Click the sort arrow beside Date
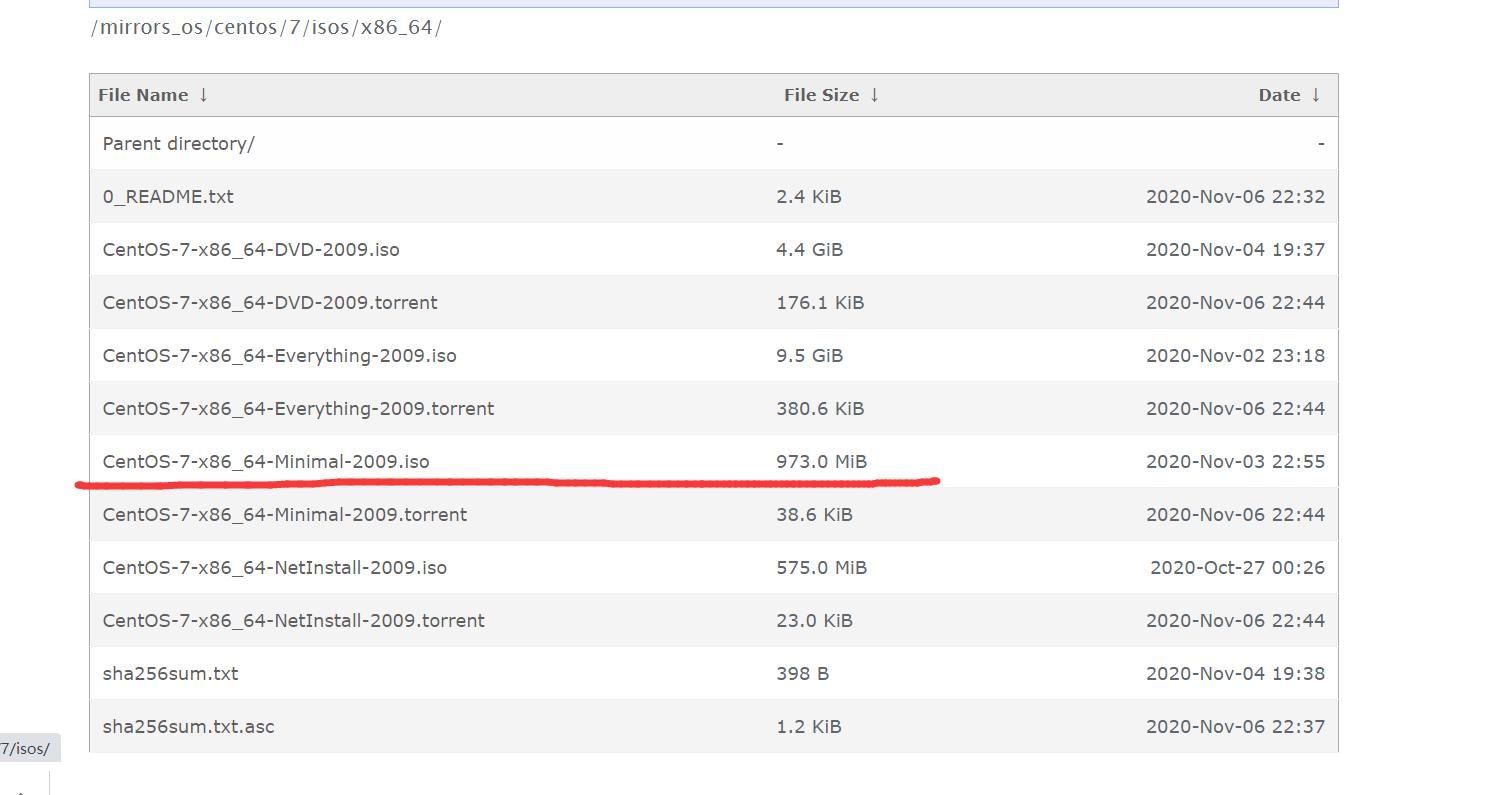The height and width of the screenshot is (795, 1492). pos(1316,95)
